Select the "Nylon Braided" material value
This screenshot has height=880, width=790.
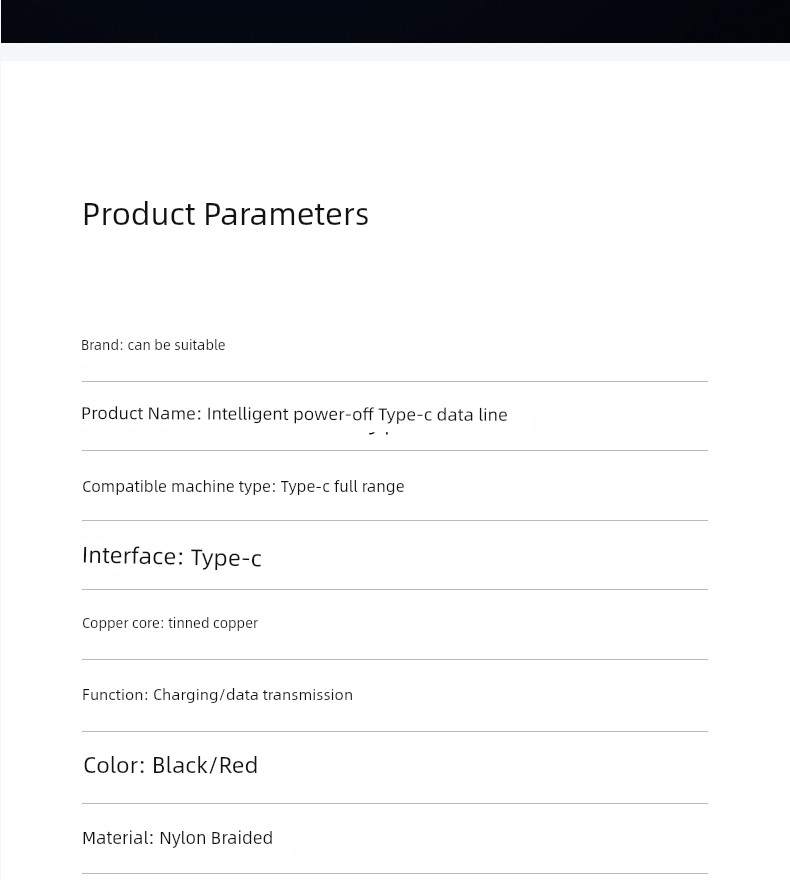[x=216, y=838]
